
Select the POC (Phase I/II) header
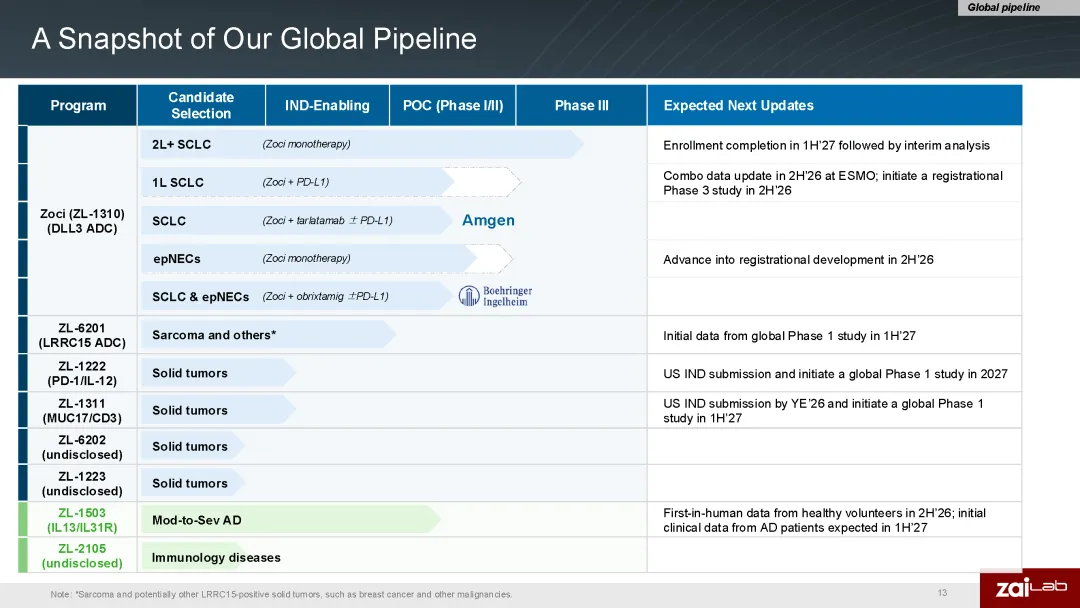tap(453, 105)
